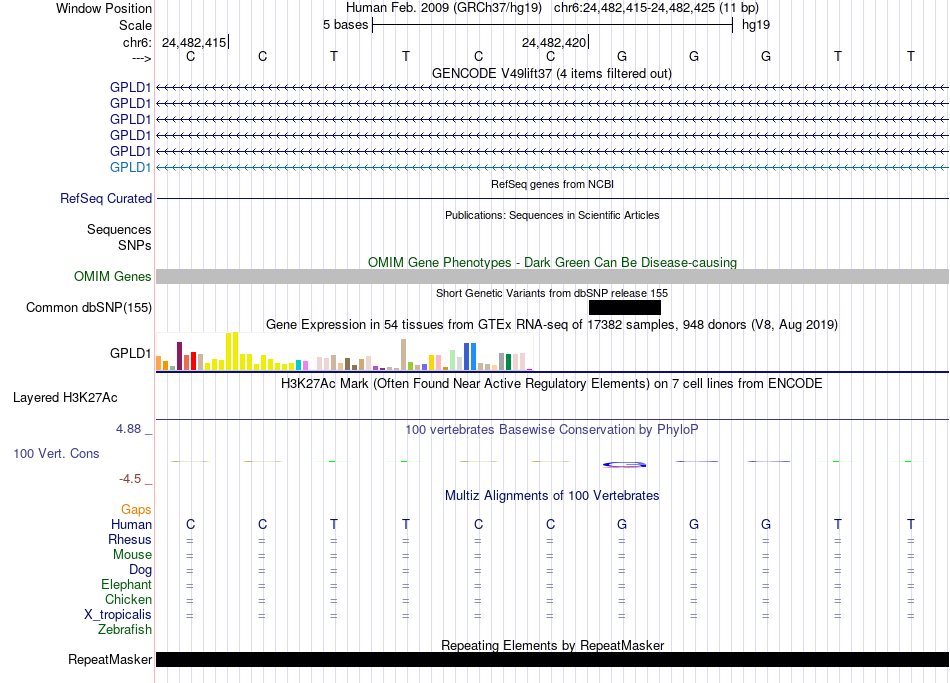This screenshot has height=683, width=950.
Task: Open the GTEx Gene Expression in 54 tissues title
Action: coord(552,324)
